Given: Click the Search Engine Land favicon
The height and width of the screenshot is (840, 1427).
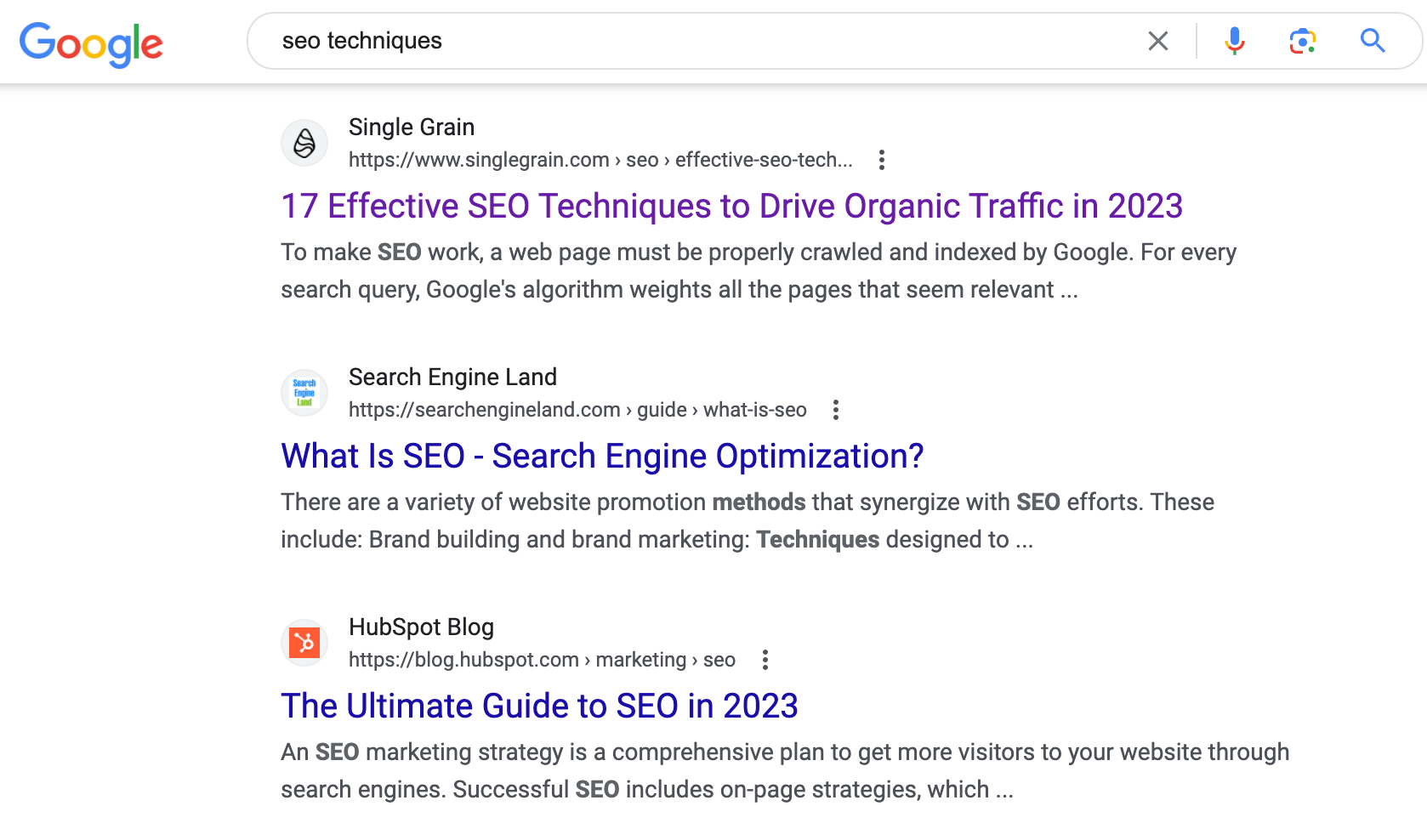Looking at the screenshot, I should coord(304,393).
